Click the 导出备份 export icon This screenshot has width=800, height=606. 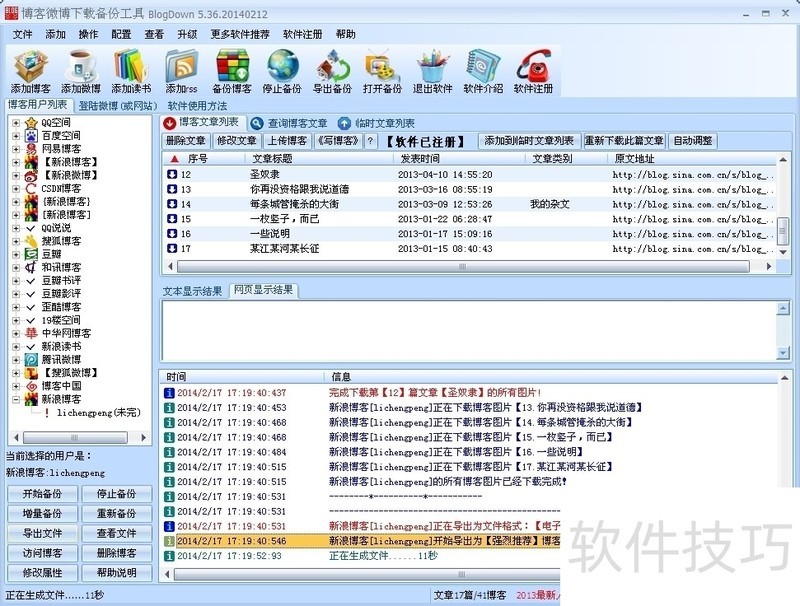(x=332, y=71)
